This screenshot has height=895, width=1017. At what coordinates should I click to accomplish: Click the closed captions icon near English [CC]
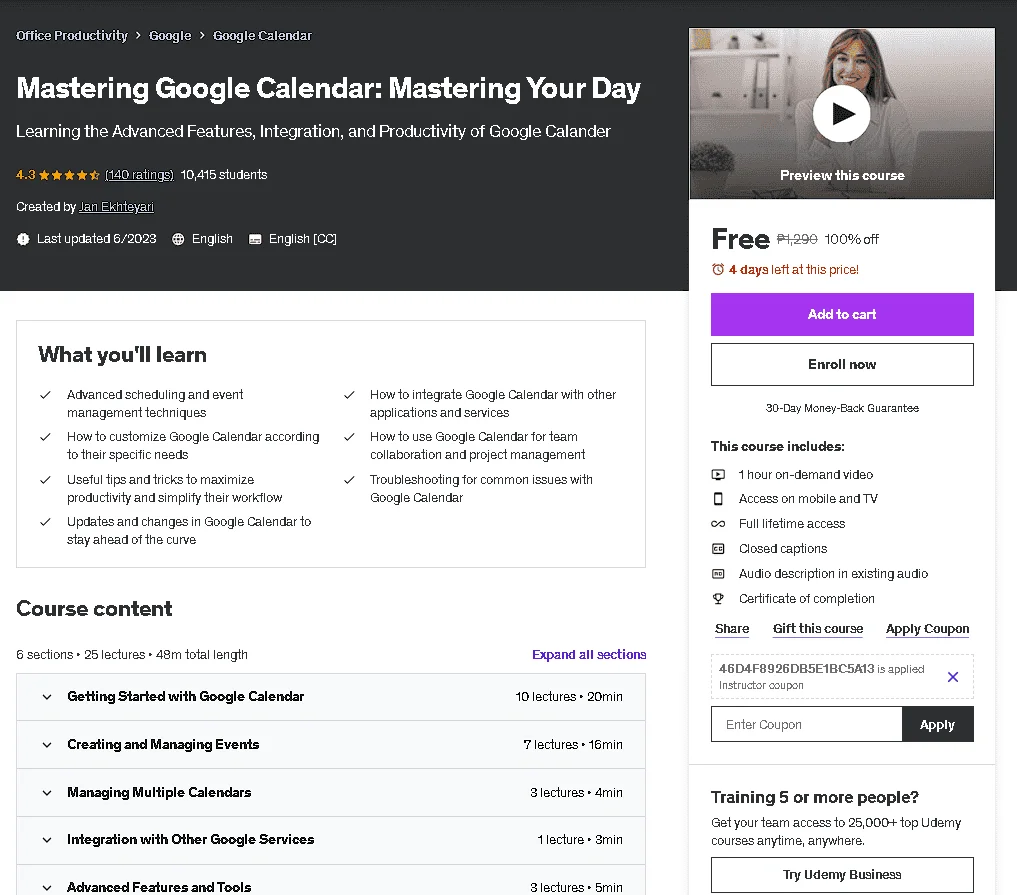255,239
